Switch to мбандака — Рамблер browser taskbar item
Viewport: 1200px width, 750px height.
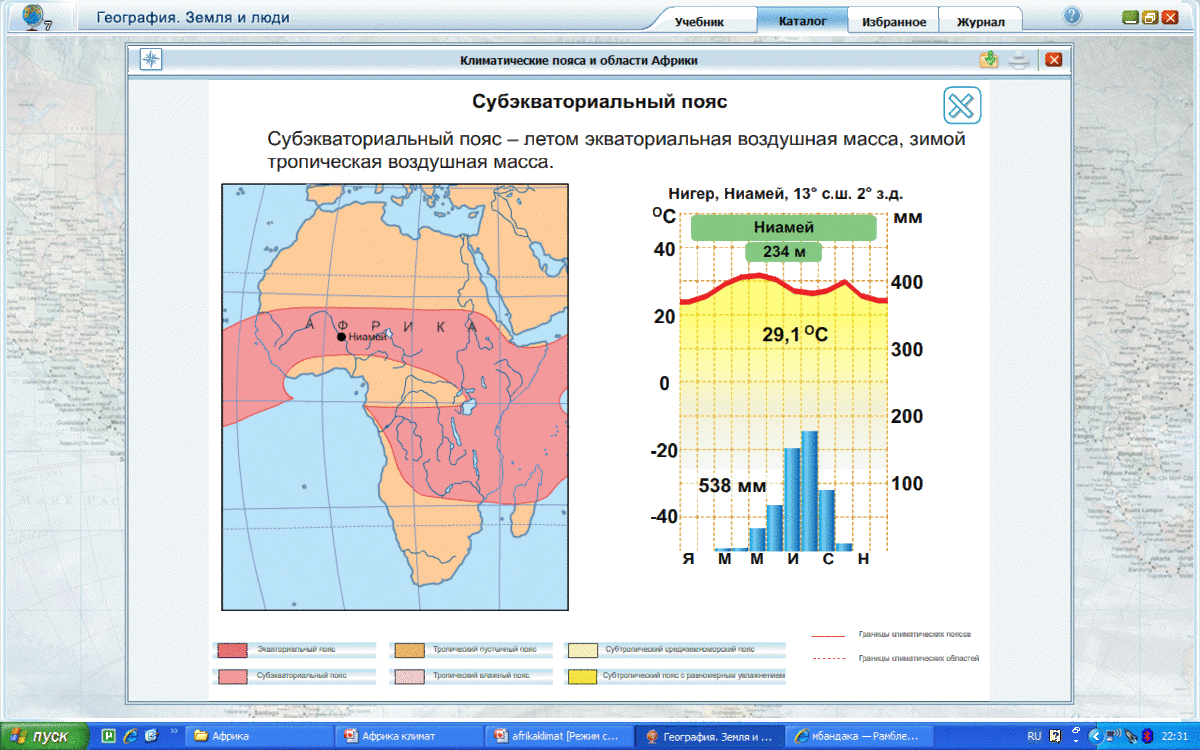859,736
